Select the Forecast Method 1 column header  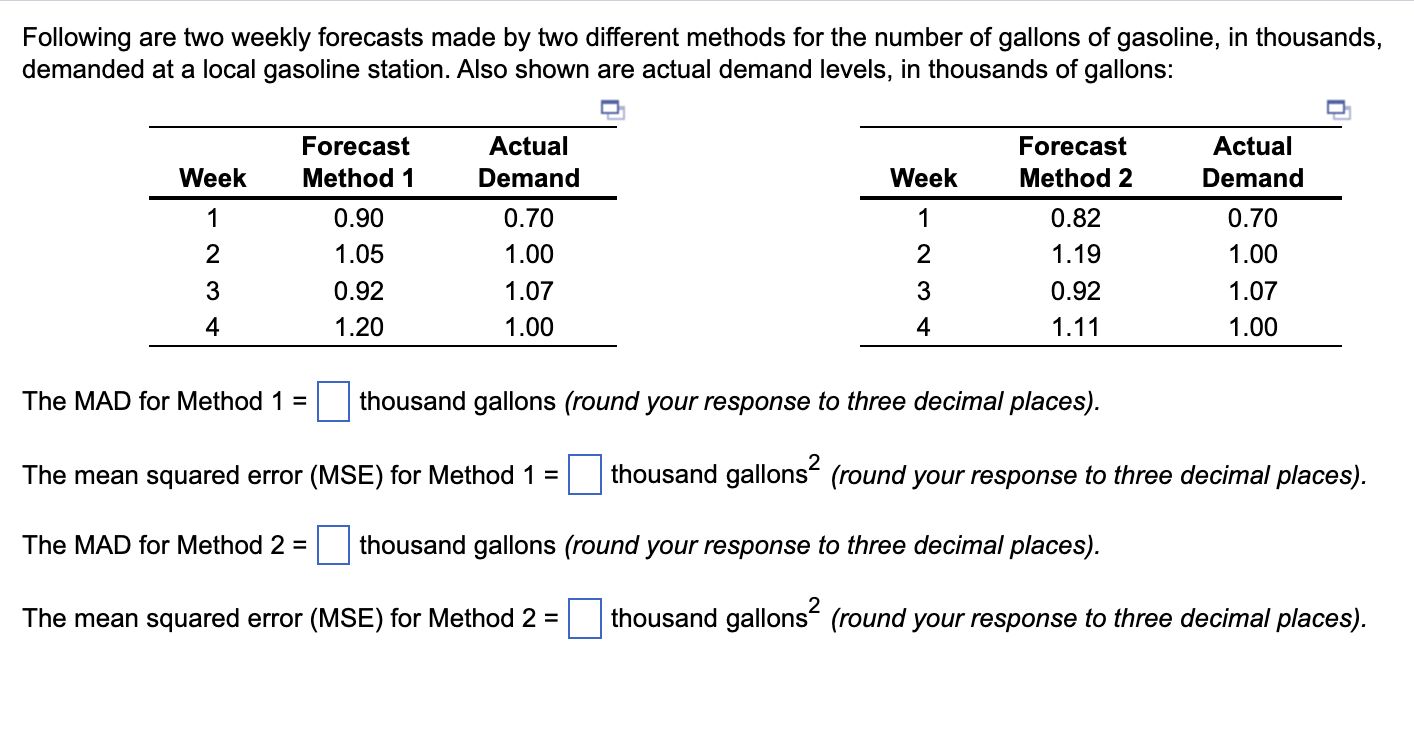pyautogui.click(x=358, y=162)
